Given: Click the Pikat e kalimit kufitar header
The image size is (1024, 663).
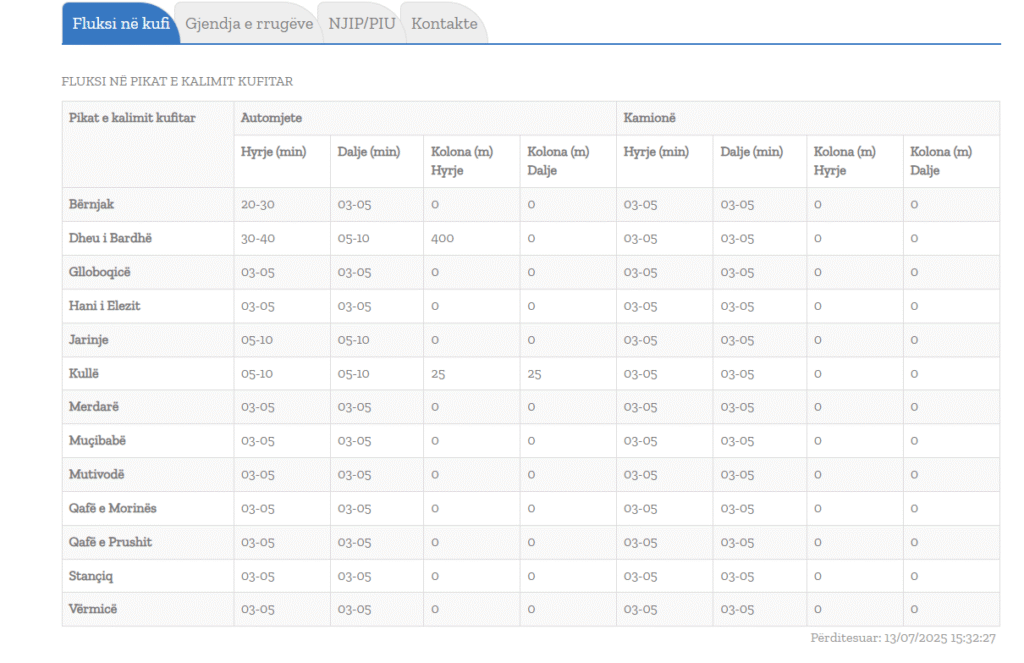Looking at the screenshot, I should pyautogui.click(x=132, y=118).
